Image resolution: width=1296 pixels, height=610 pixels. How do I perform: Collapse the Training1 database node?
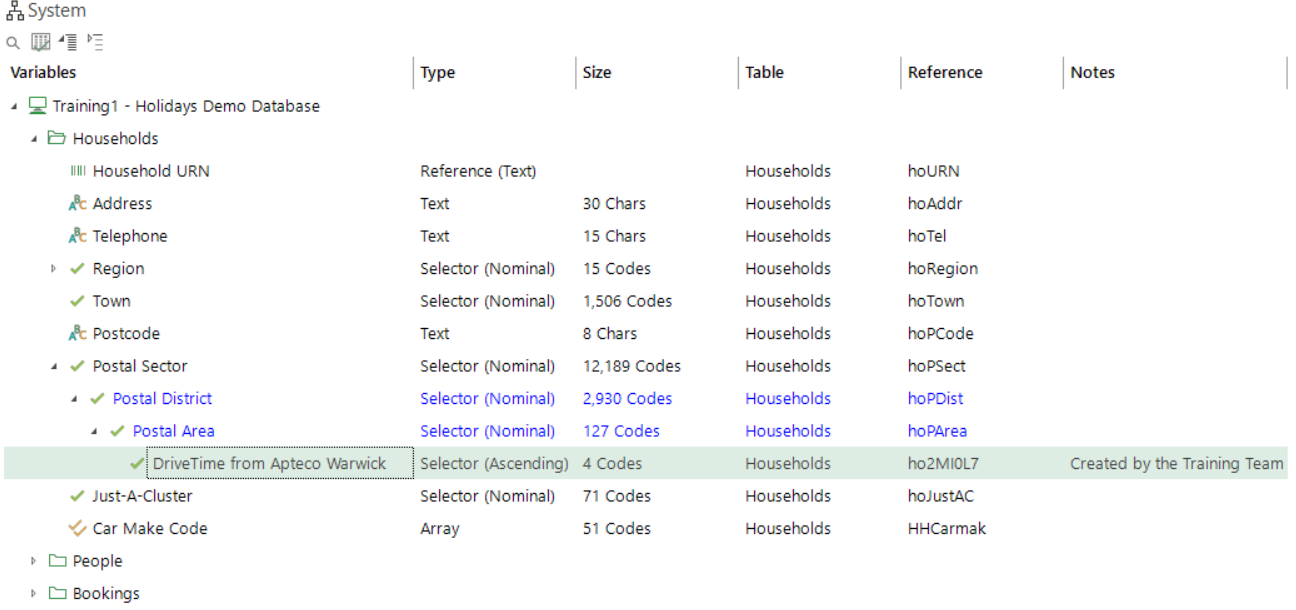(14, 106)
